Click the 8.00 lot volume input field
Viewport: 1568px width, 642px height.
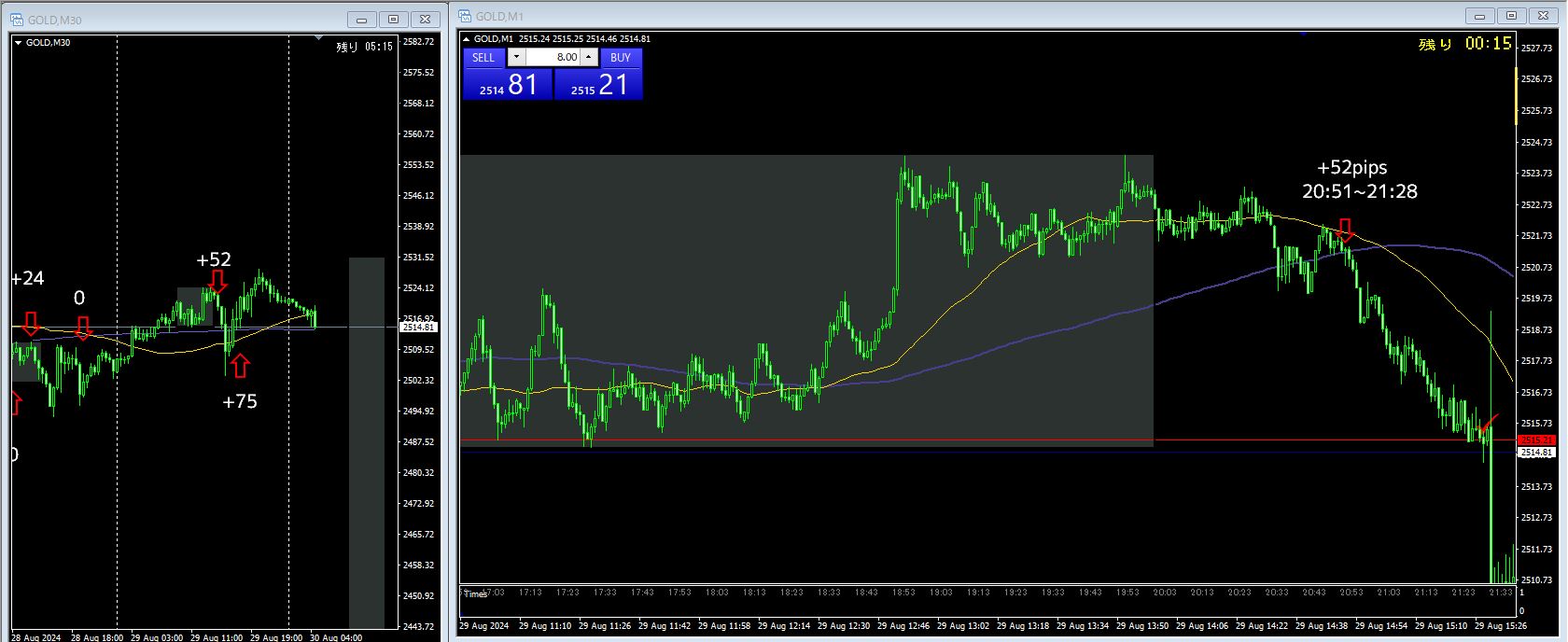click(553, 57)
